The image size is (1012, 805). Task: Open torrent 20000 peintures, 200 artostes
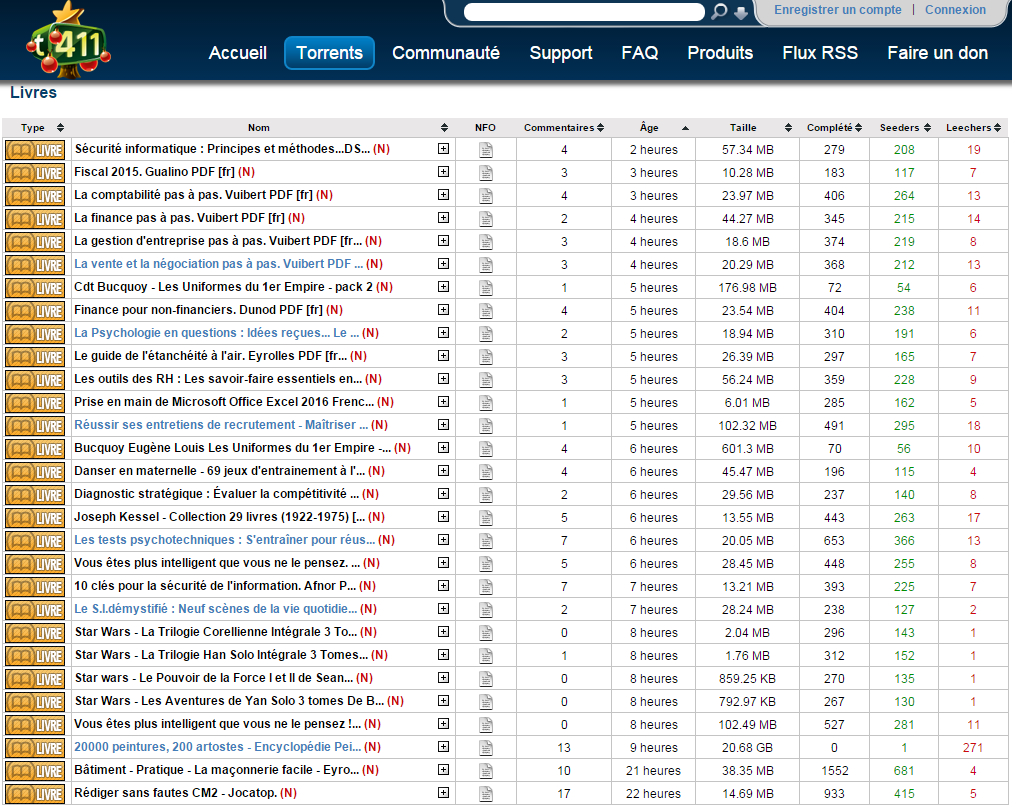click(x=216, y=747)
